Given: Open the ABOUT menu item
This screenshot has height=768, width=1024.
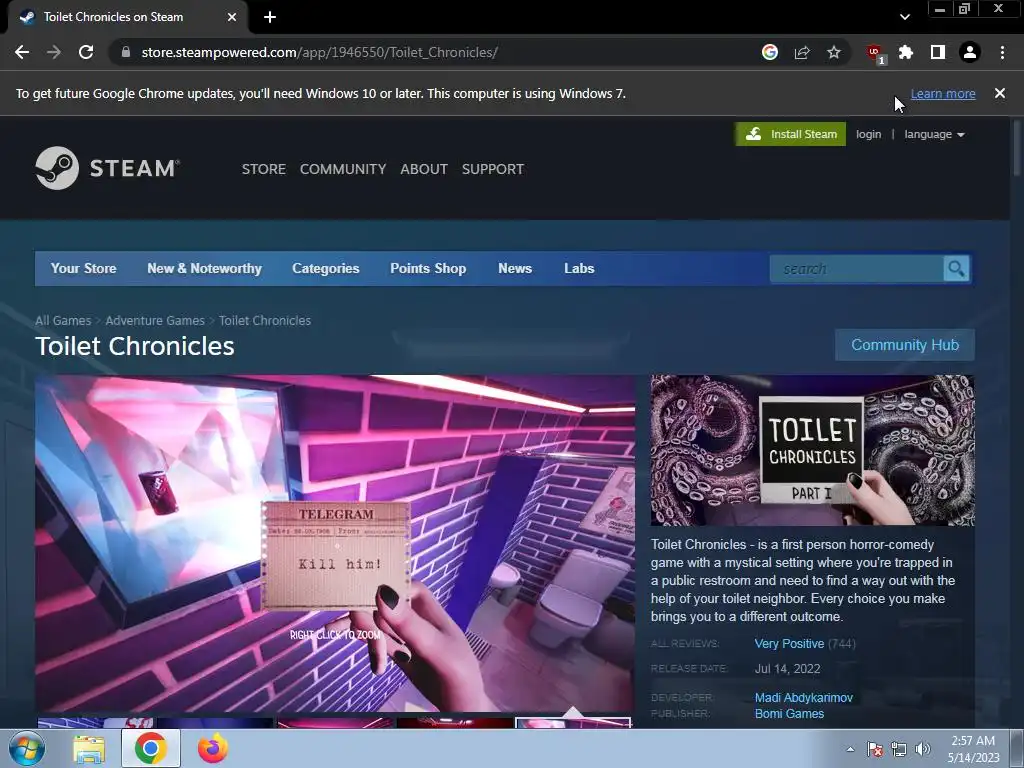Looking at the screenshot, I should pos(424,169).
